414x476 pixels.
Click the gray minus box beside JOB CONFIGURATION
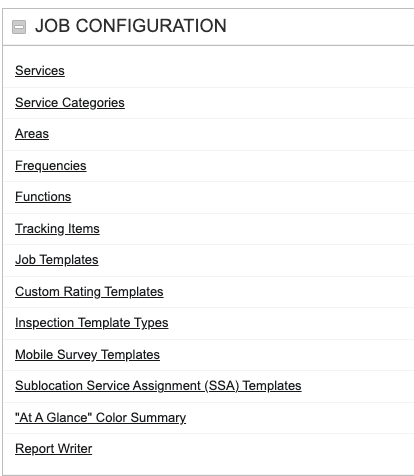(19, 27)
